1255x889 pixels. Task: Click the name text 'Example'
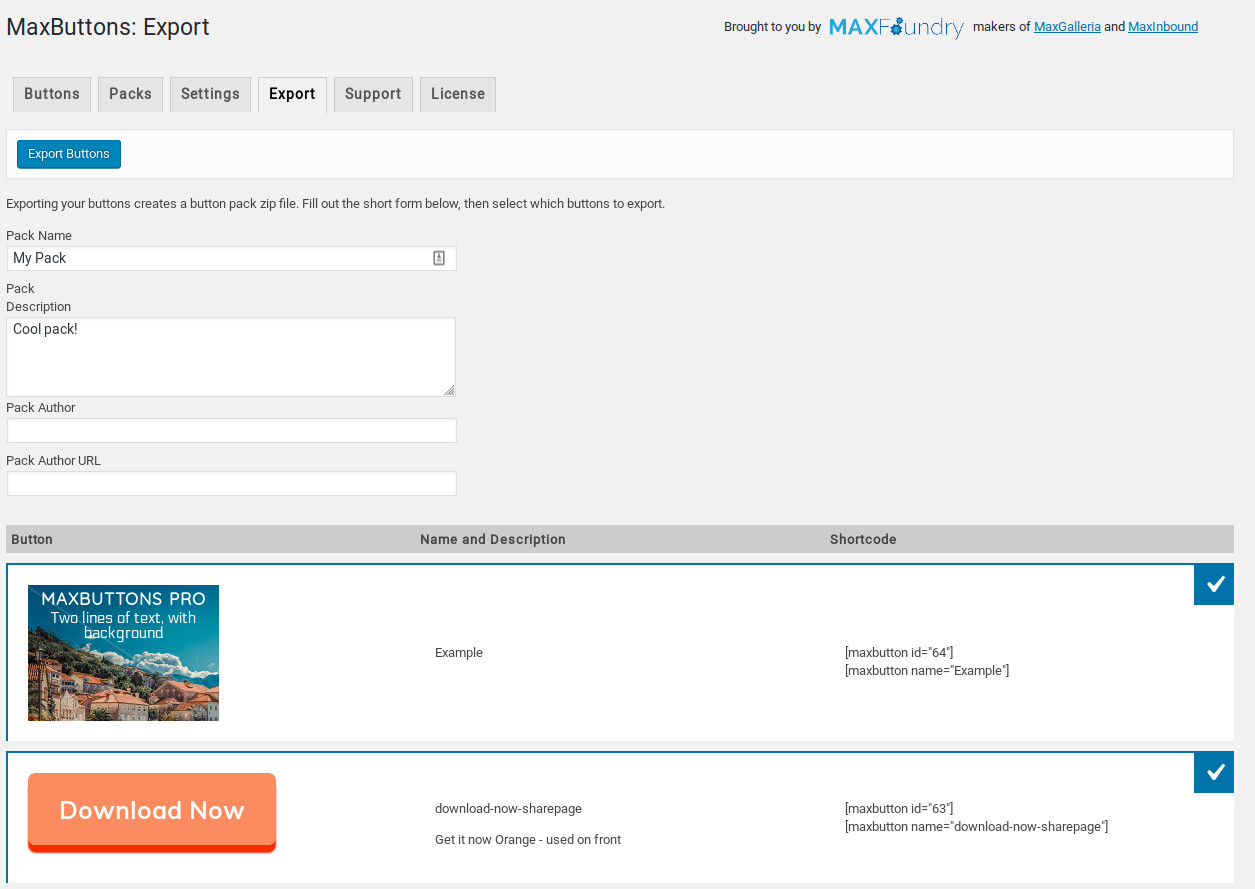click(459, 653)
